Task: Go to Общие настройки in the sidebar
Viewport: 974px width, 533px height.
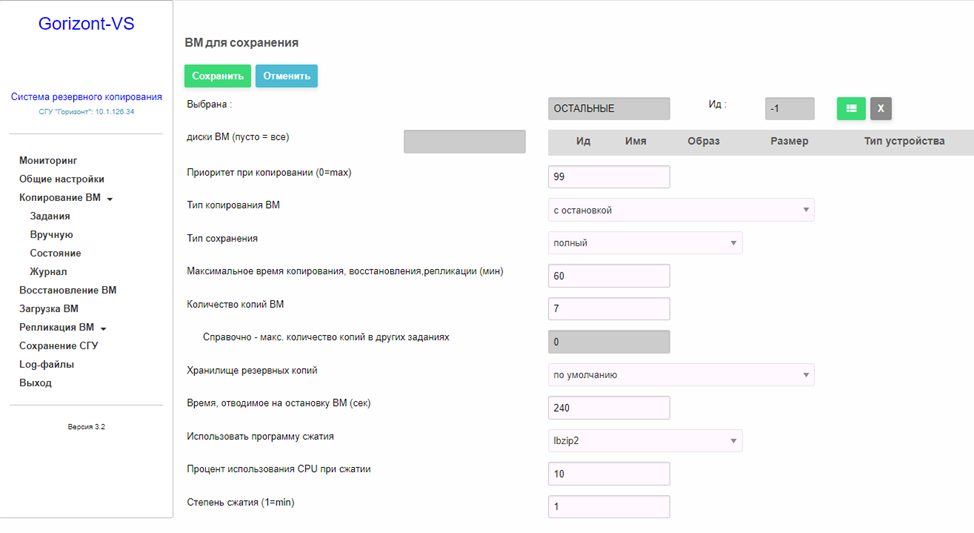Action: [x=61, y=179]
